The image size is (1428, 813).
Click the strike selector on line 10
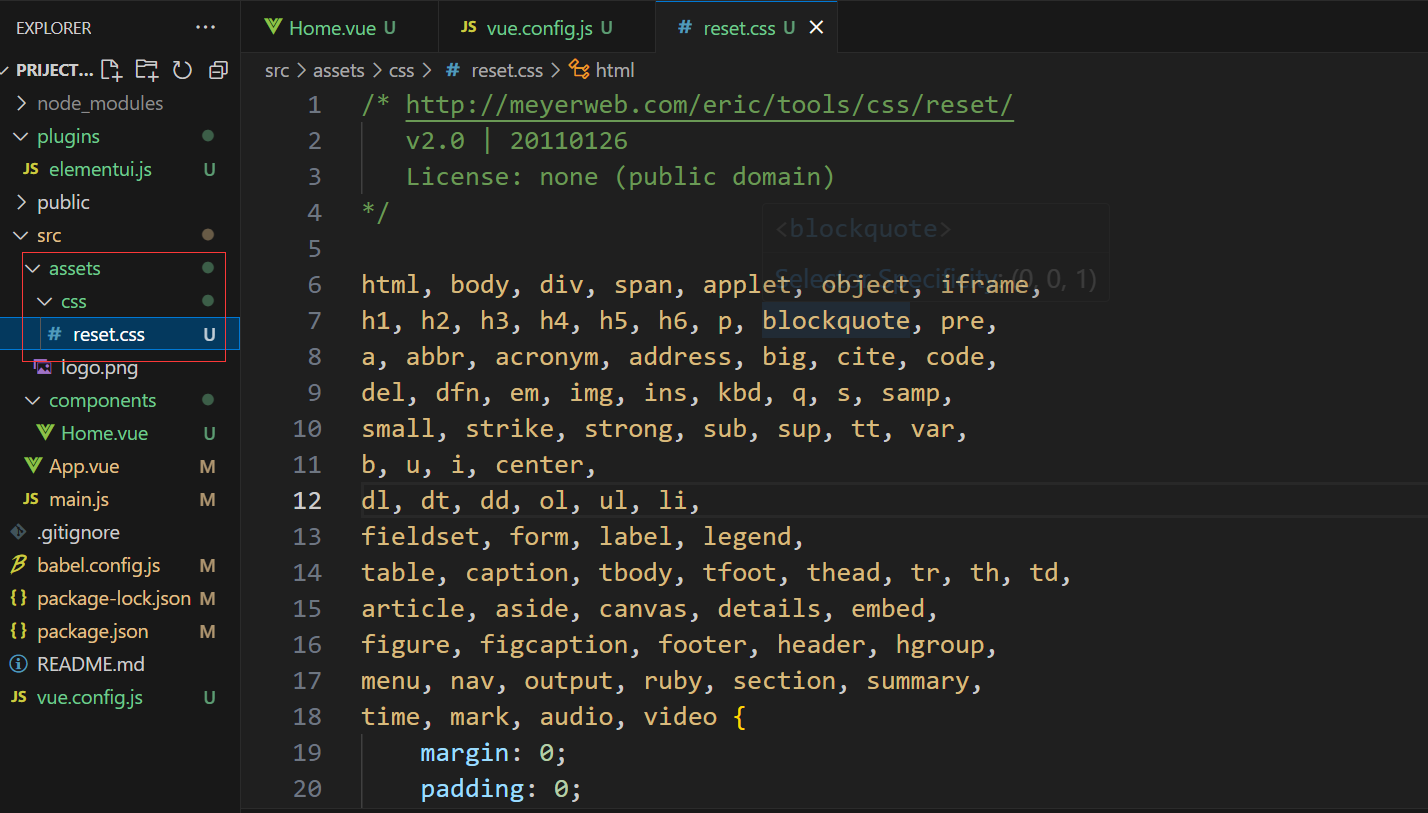510,429
